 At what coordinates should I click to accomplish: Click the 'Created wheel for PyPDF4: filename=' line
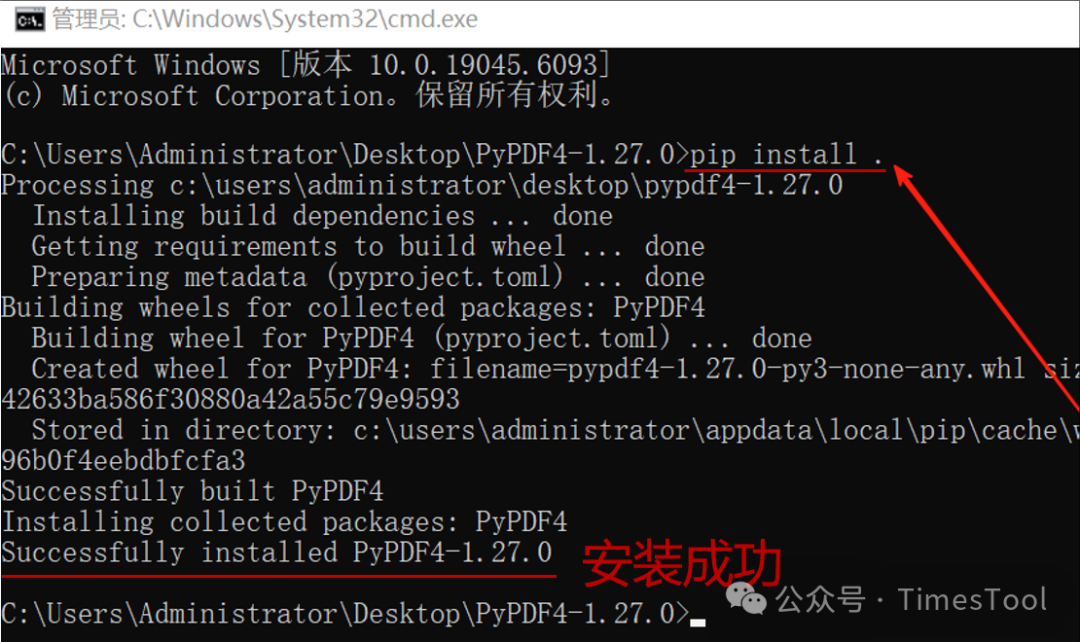[x=555, y=369]
